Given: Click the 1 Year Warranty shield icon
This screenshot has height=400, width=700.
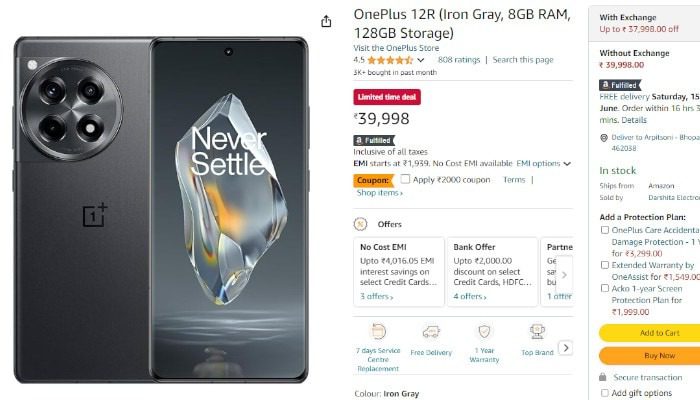Looking at the screenshot, I should (x=484, y=331).
